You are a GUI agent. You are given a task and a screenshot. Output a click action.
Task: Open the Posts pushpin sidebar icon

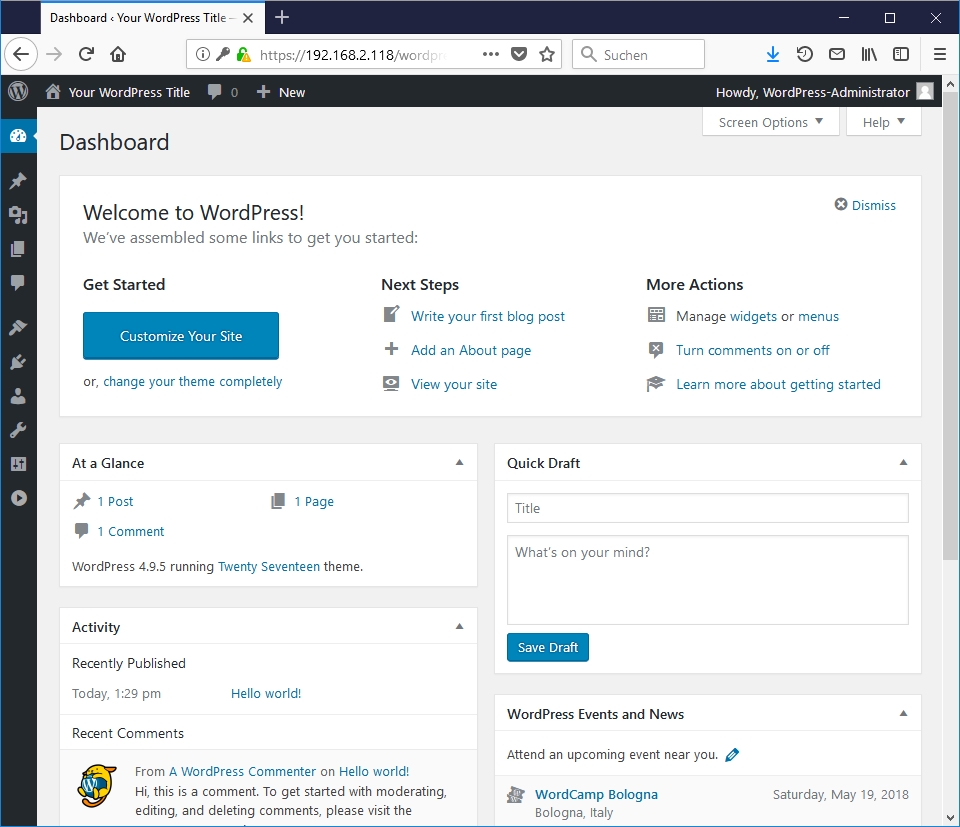[x=18, y=181]
